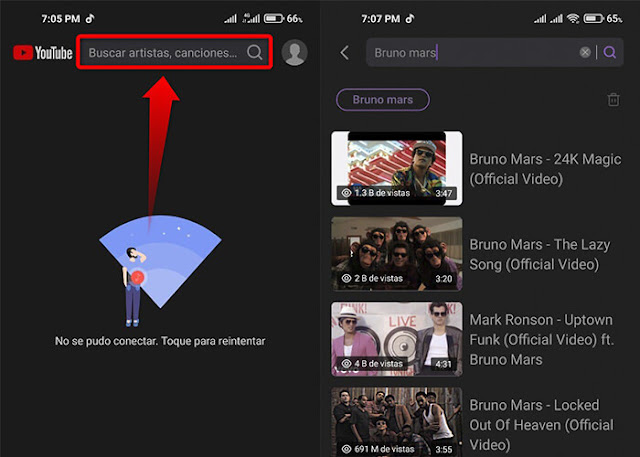The width and height of the screenshot is (640, 457).
Task: Tap title 'Bruno Mars - The Lazy Song (Official Video)'
Action: pyautogui.click(x=540, y=254)
